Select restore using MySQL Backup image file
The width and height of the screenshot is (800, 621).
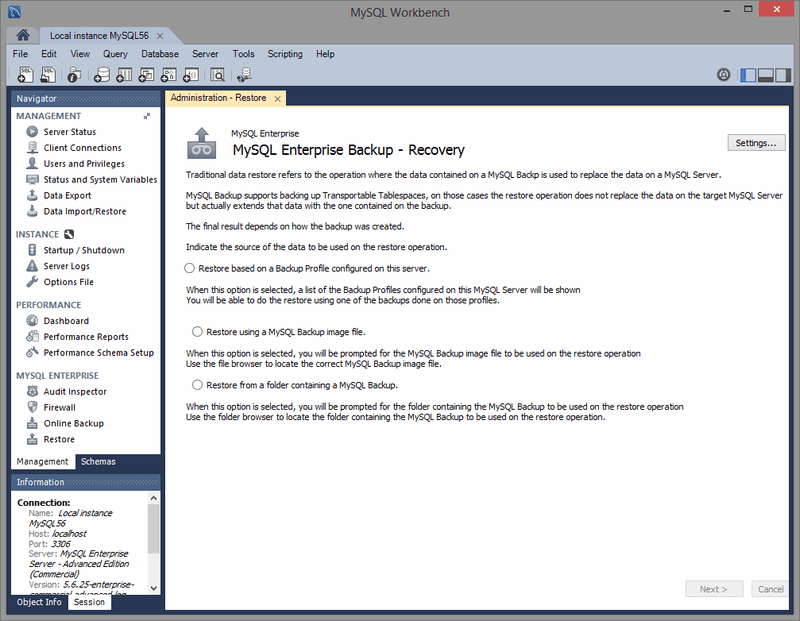pos(197,332)
